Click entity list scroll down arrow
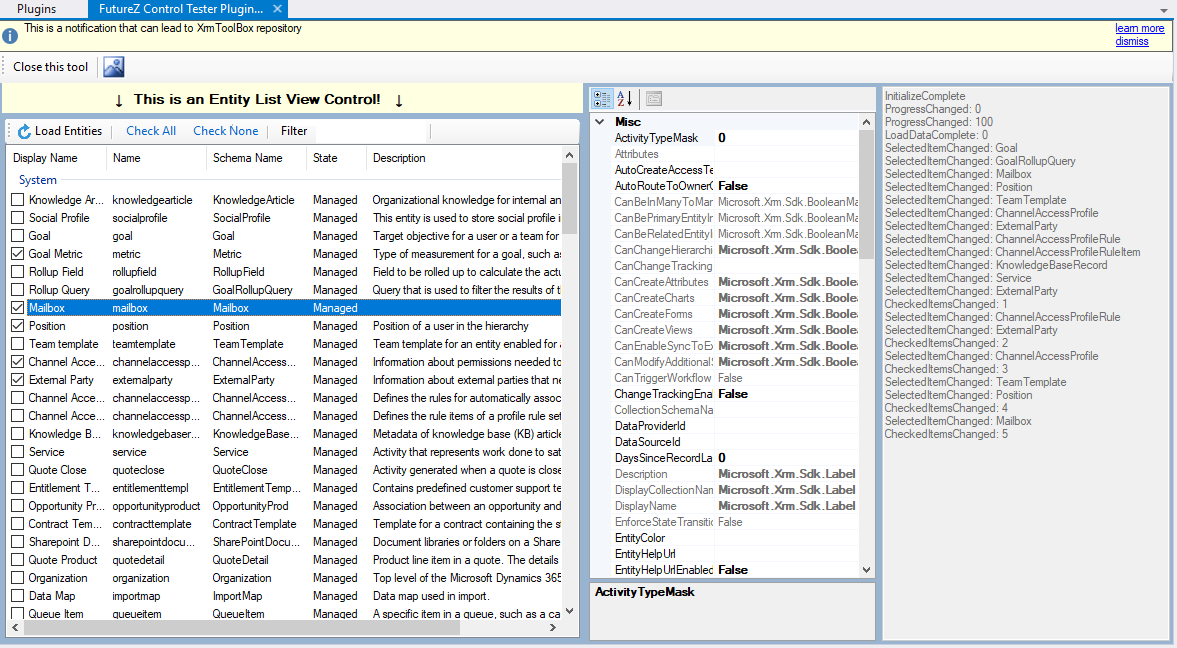Screen dimensions: 1177x648 [569, 611]
